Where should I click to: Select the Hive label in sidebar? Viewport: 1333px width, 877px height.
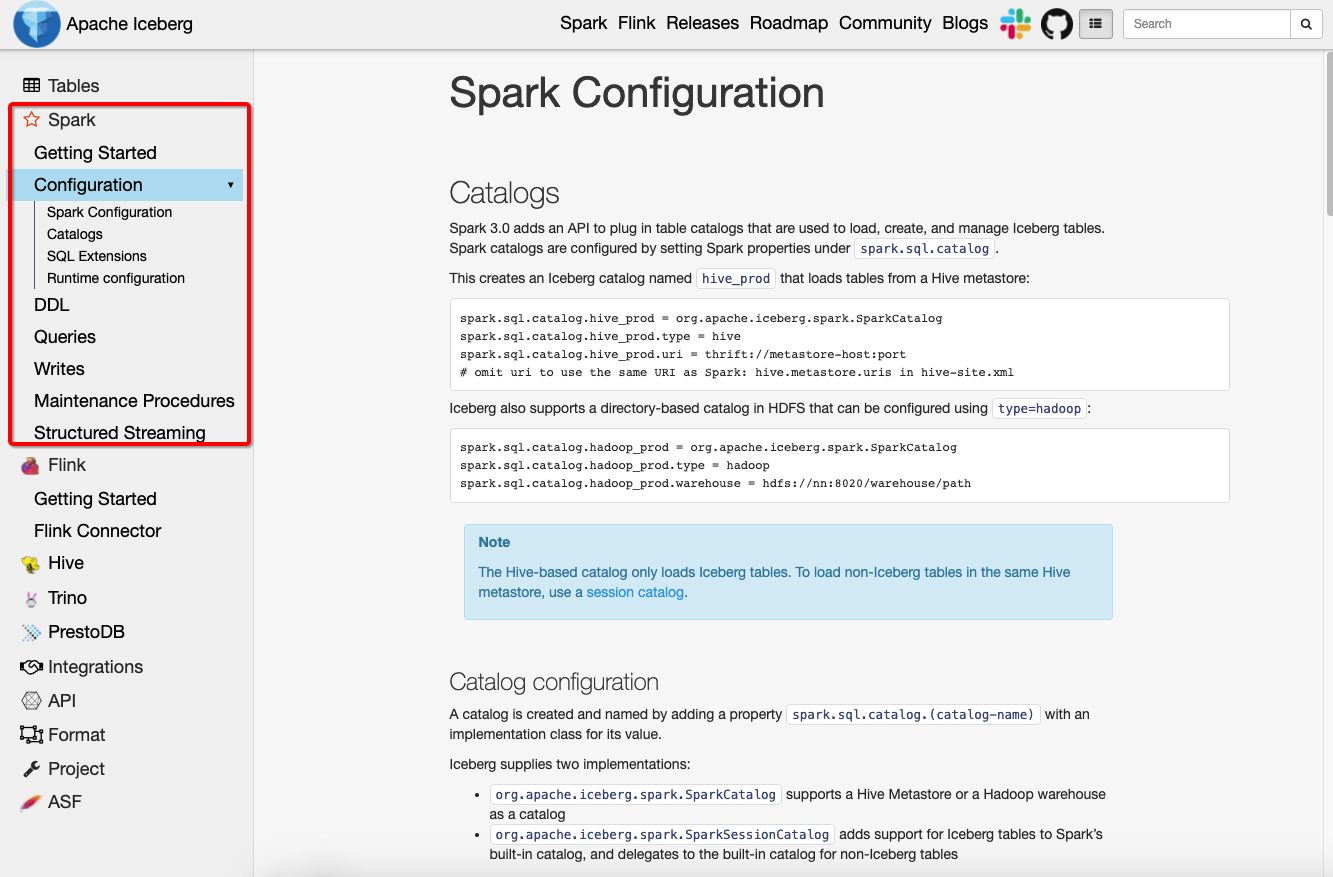66,563
